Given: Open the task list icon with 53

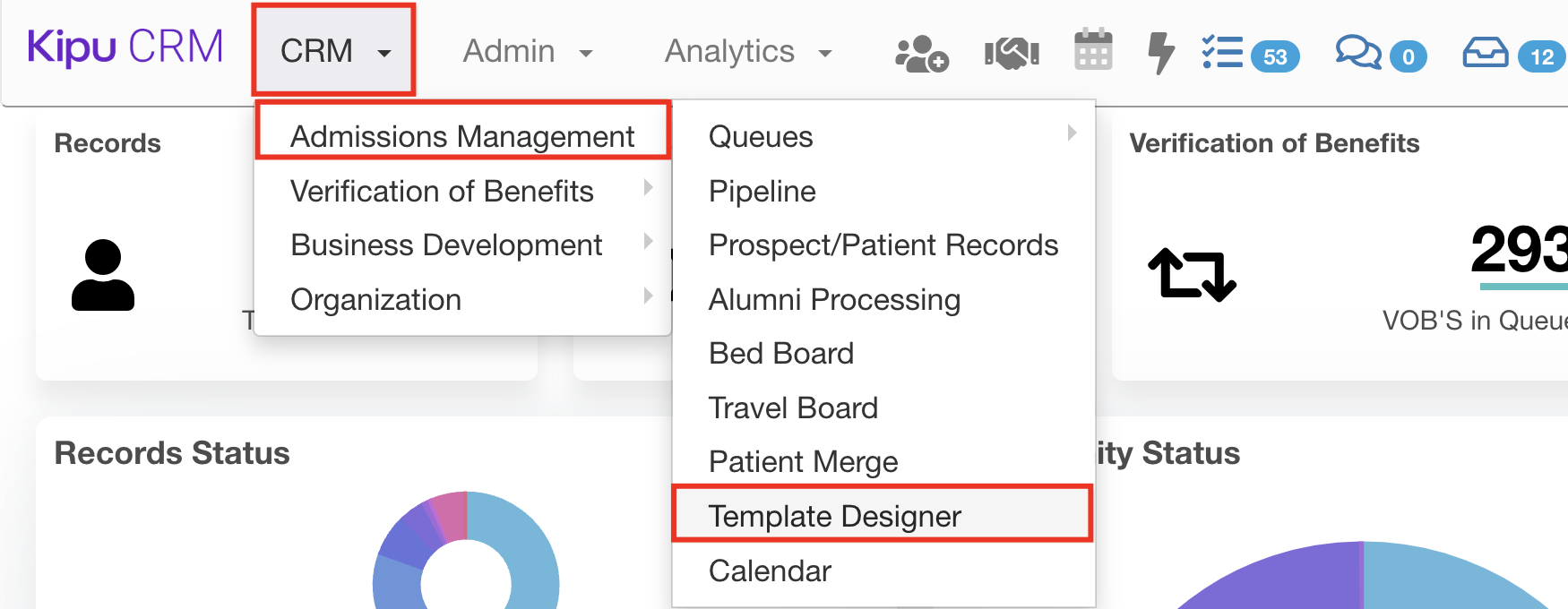Looking at the screenshot, I should [x=1223, y=53].
